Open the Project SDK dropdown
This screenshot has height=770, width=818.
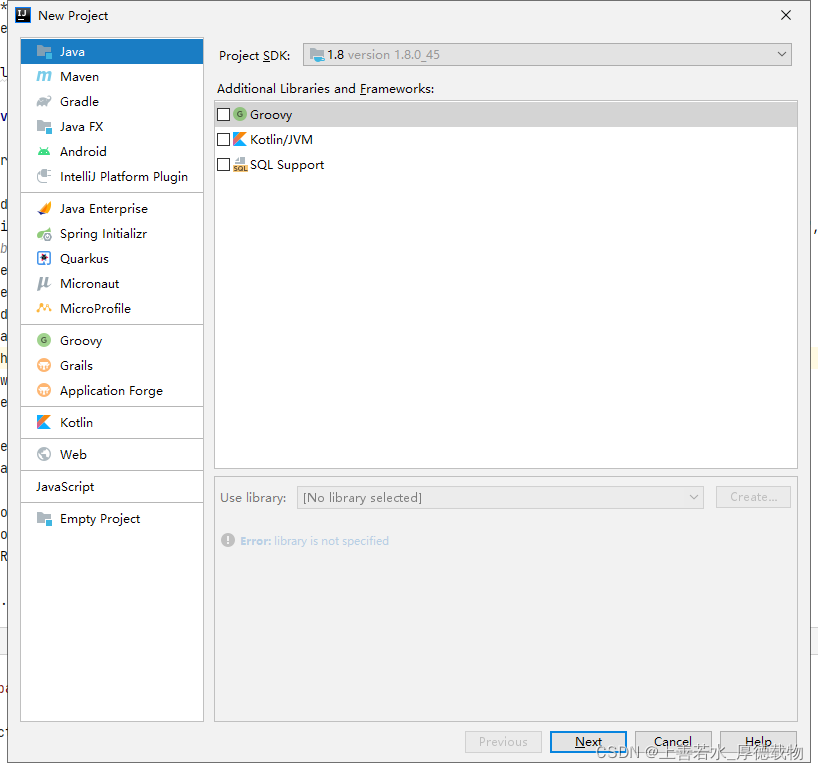point(547,54)
